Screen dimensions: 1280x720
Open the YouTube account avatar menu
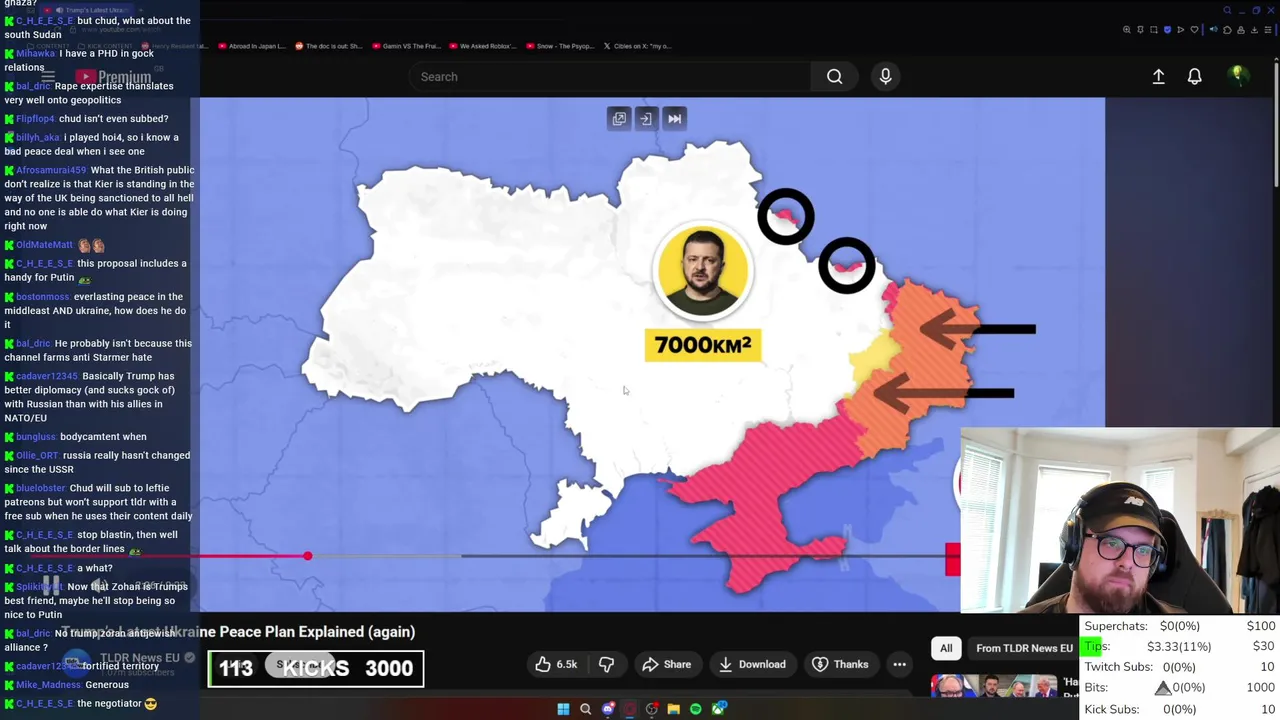point(1238,76)
